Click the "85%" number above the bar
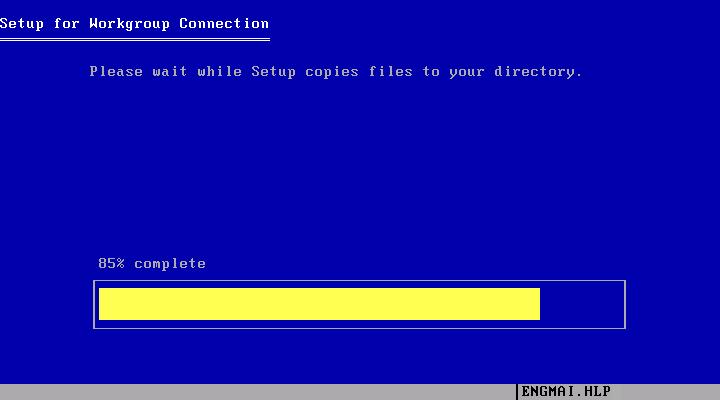Image resolution: width=720 pixels, height=400 pixels. point(111,264)
